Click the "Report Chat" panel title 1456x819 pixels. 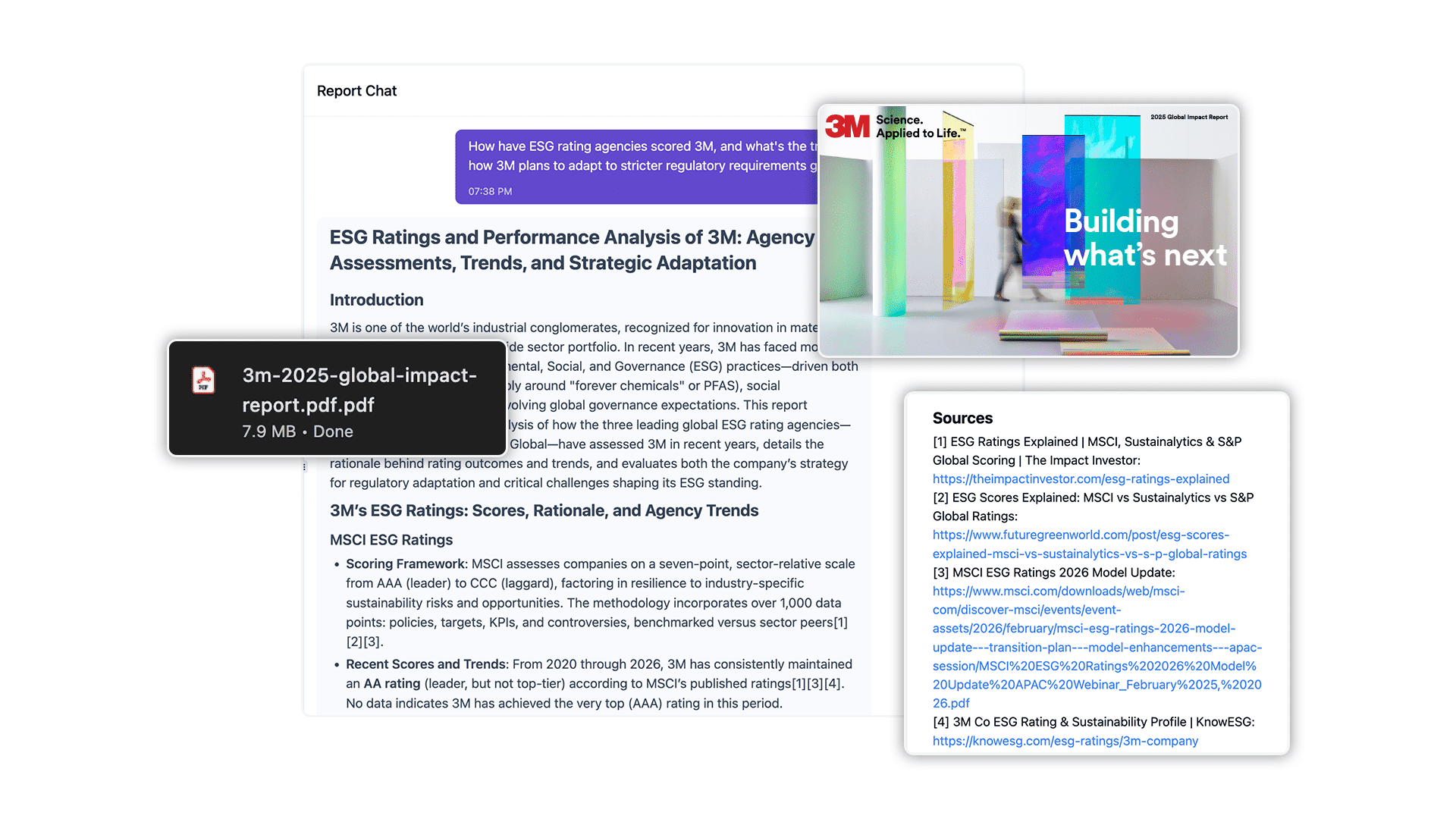(x=356, y=91)
